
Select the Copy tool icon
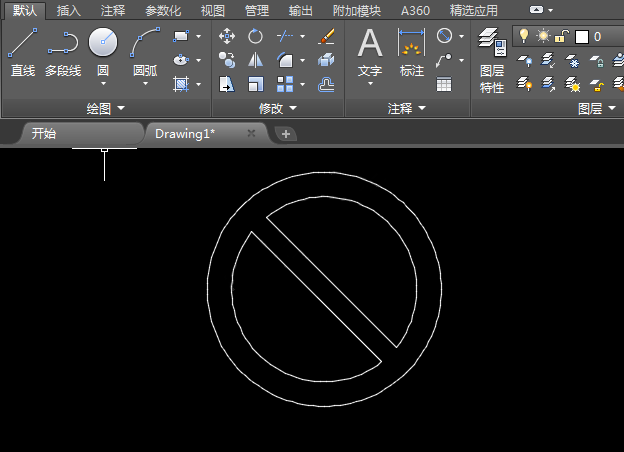point(227,60)
